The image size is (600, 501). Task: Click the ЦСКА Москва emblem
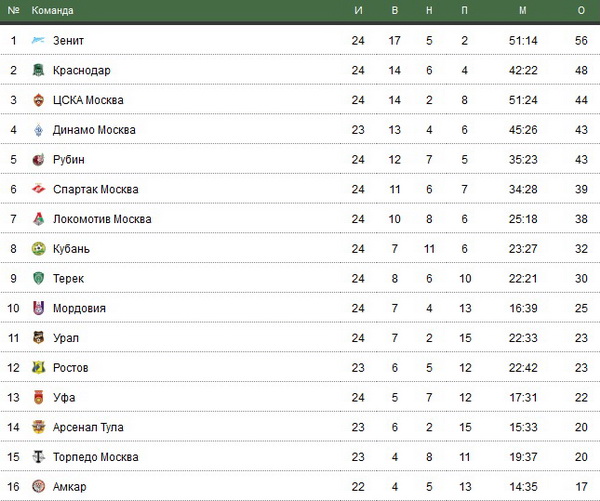coord(38,100)
